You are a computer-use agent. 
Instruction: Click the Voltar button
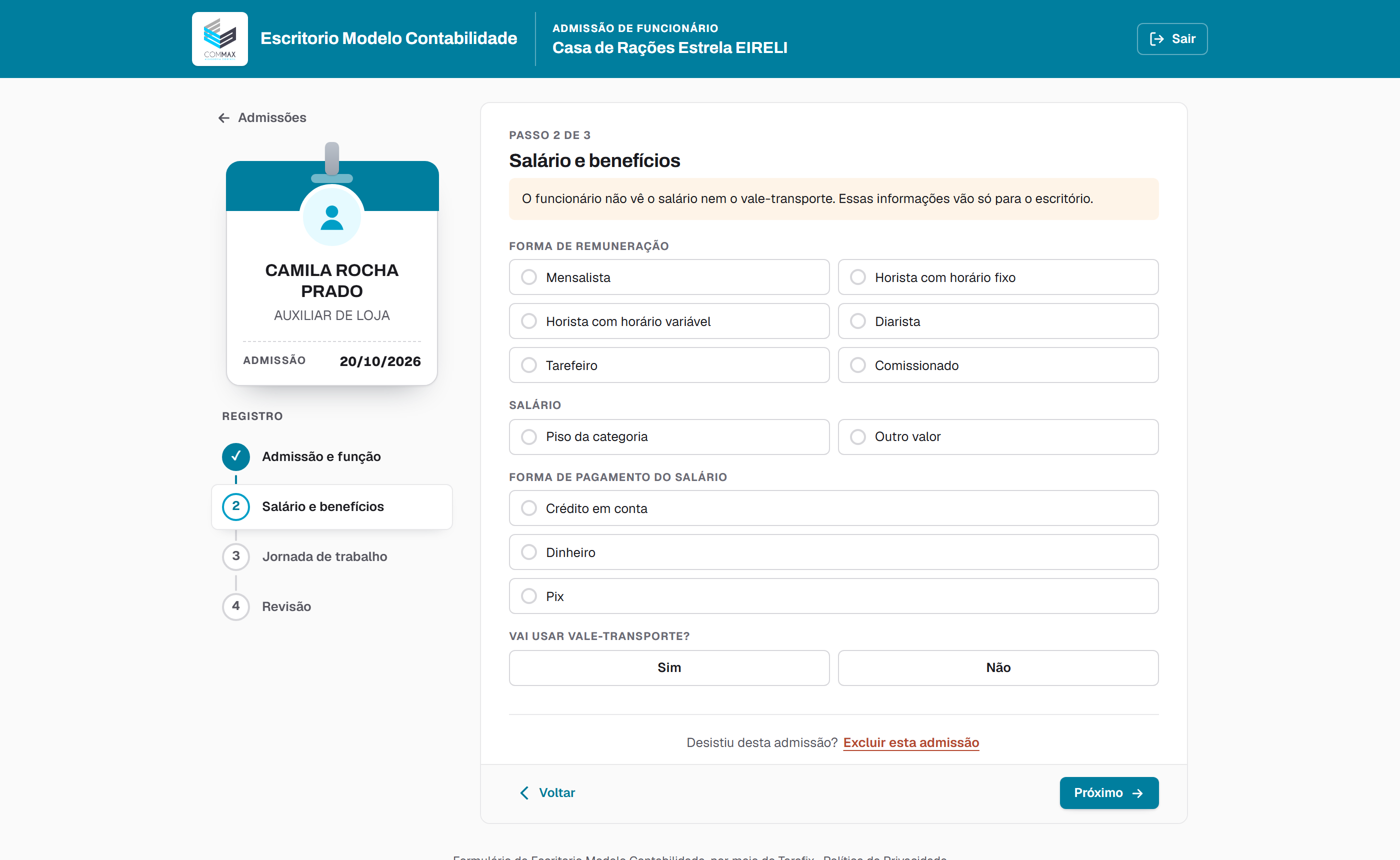point(547,792)
